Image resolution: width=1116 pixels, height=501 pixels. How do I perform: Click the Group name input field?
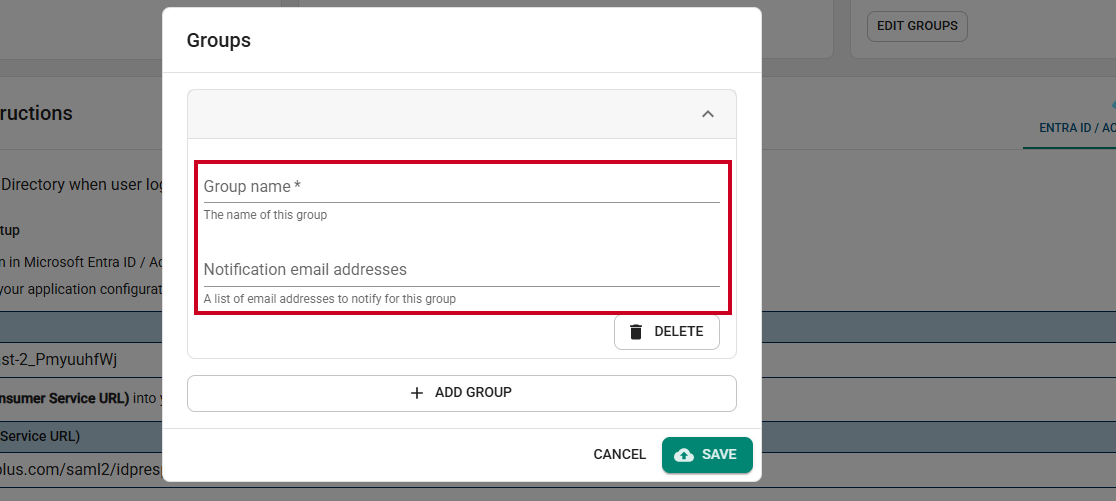click(461, 186)
